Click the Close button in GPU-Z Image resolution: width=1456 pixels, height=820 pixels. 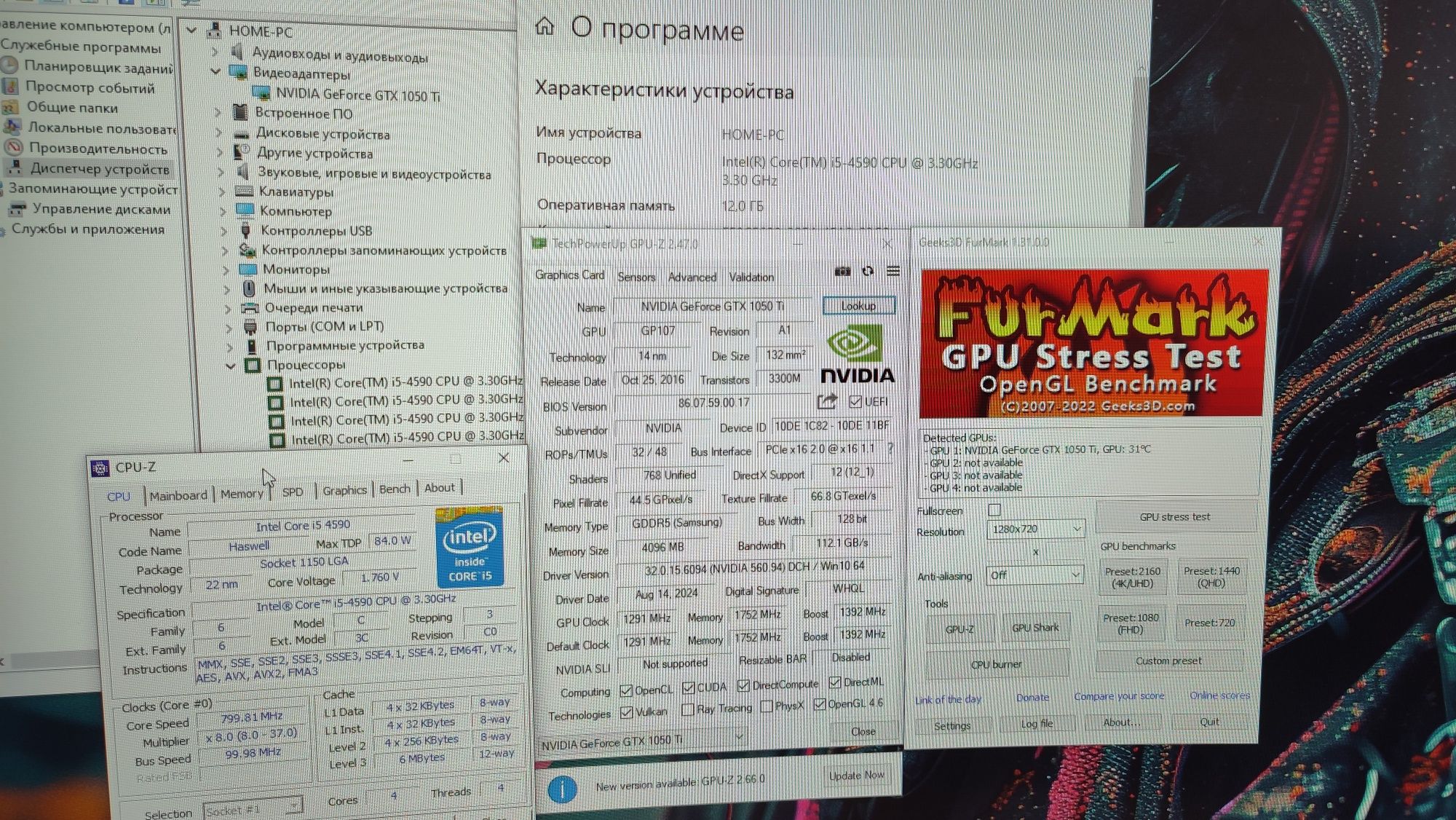coord(863,730)
